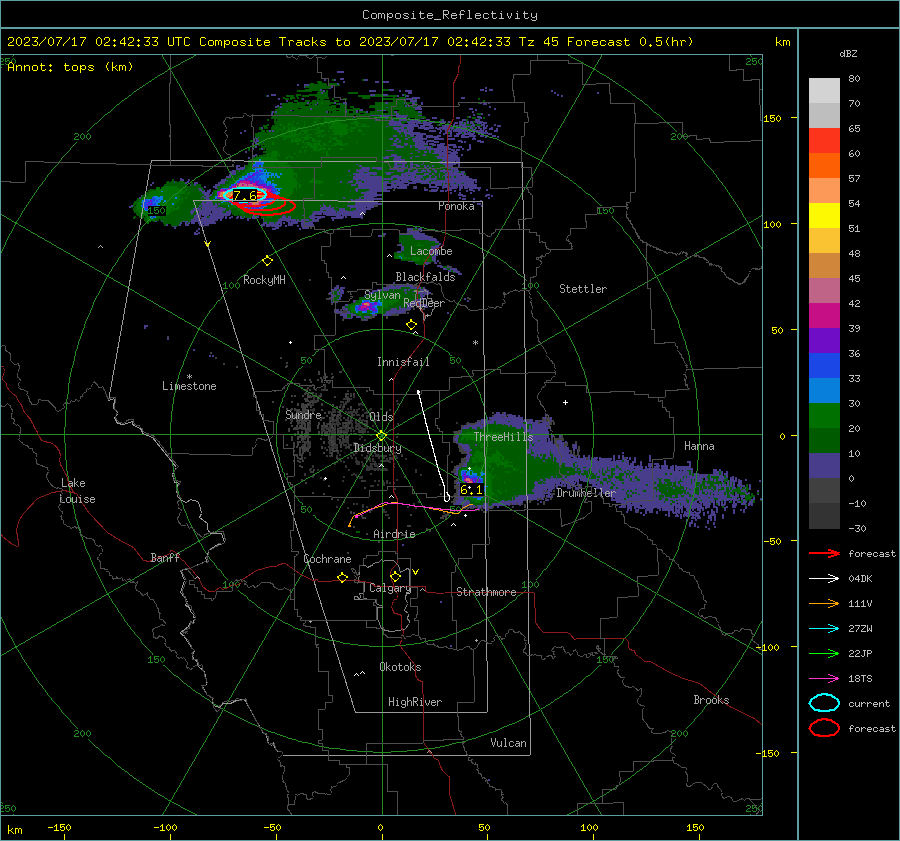
Task: Click the 7.6 km storm top label
Action: [245, 195]
